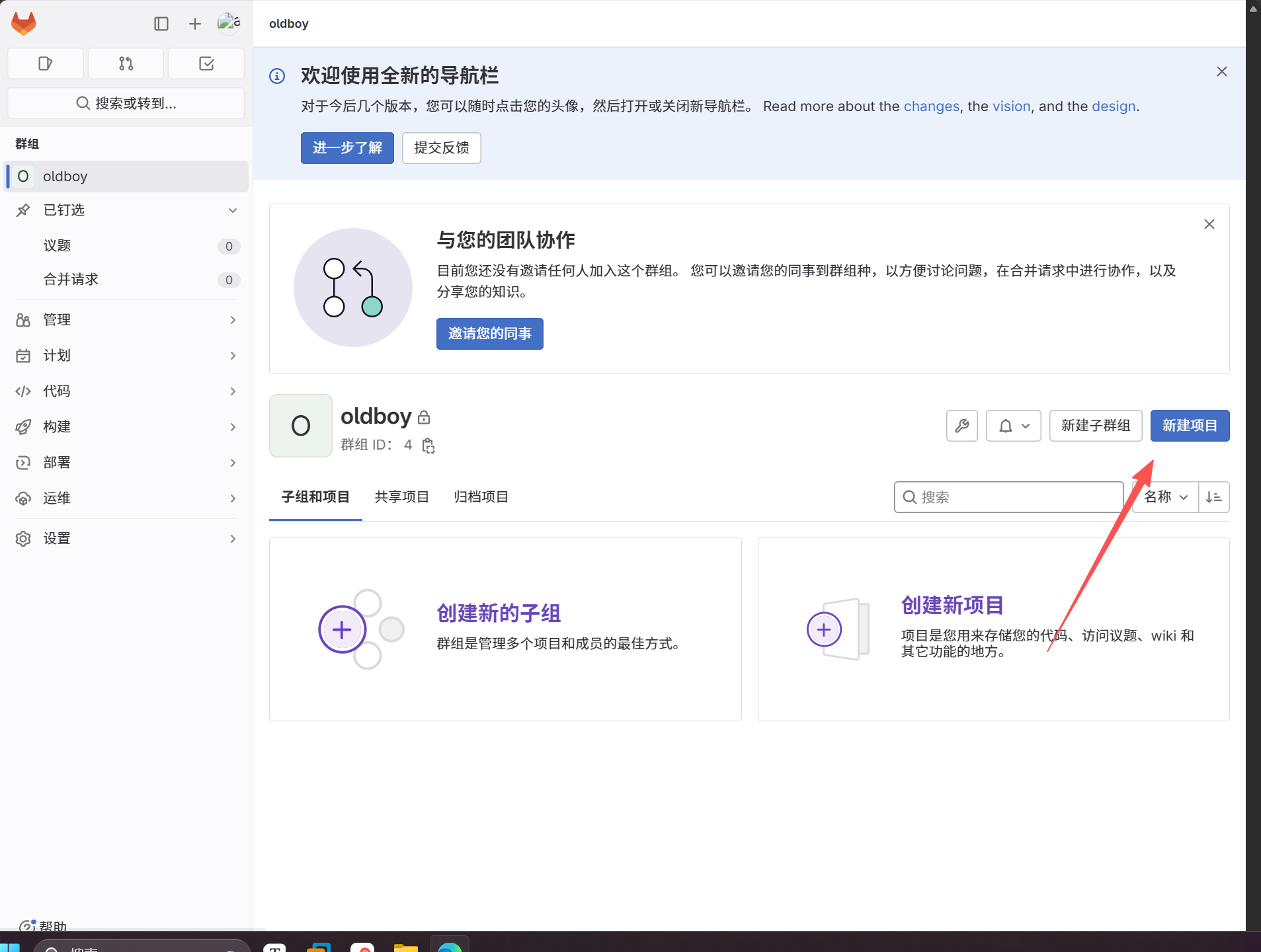Expand the 代码 sidebar section

(126, 391)
